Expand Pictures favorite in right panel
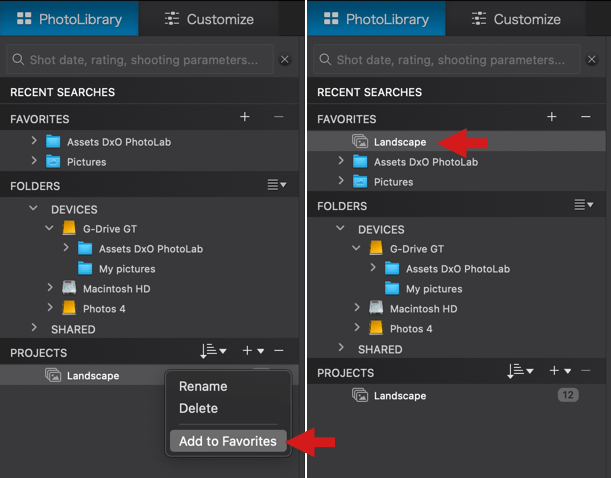 pos(341,180)
